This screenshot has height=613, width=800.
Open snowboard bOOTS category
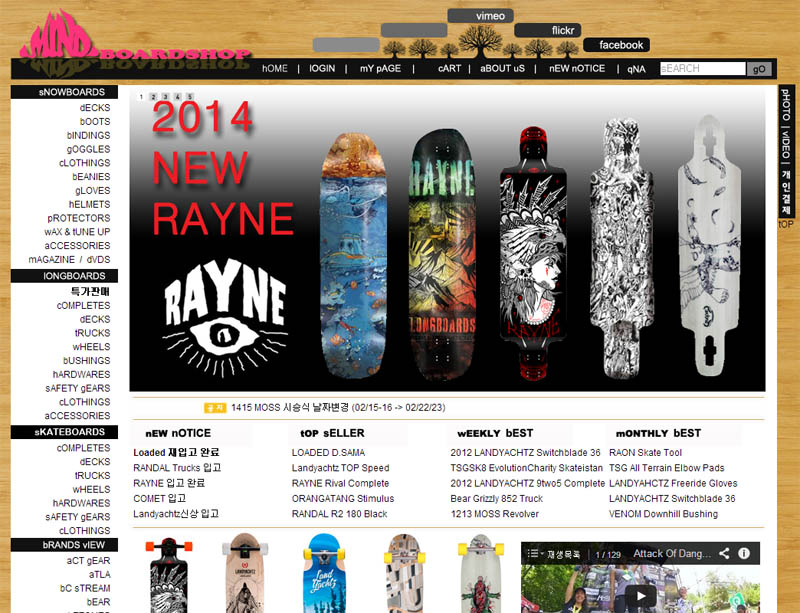pos(95,121)
